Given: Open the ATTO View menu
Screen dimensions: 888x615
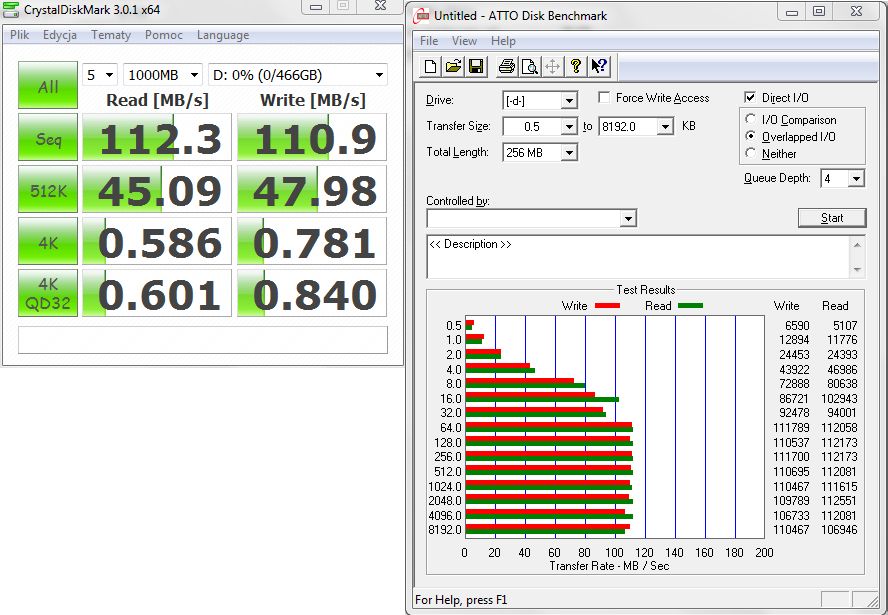Looking at the screenshot, I should [x=464, y=41].
